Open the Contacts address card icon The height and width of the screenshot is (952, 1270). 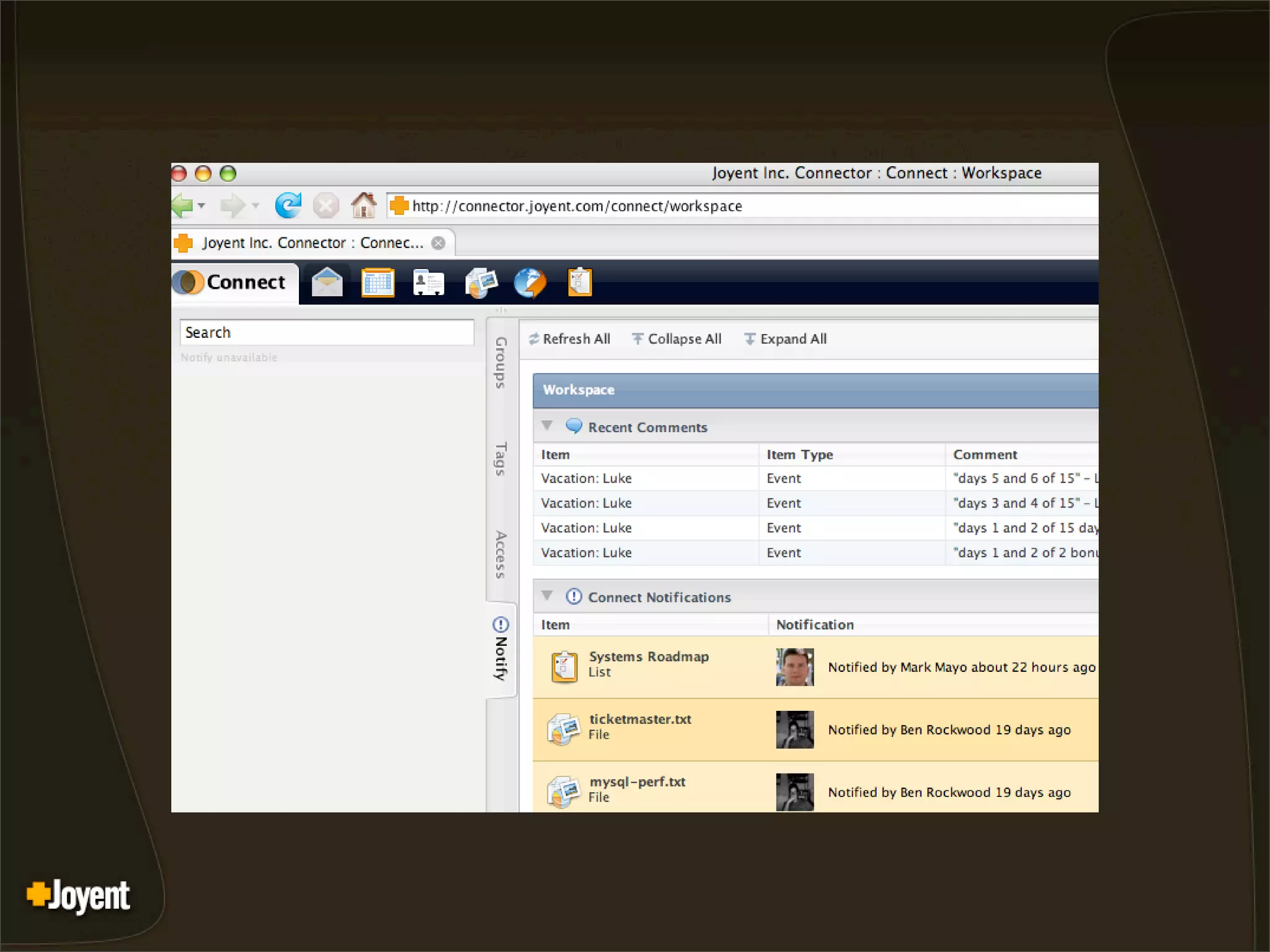pyautogui.click(x=429, y=283)
